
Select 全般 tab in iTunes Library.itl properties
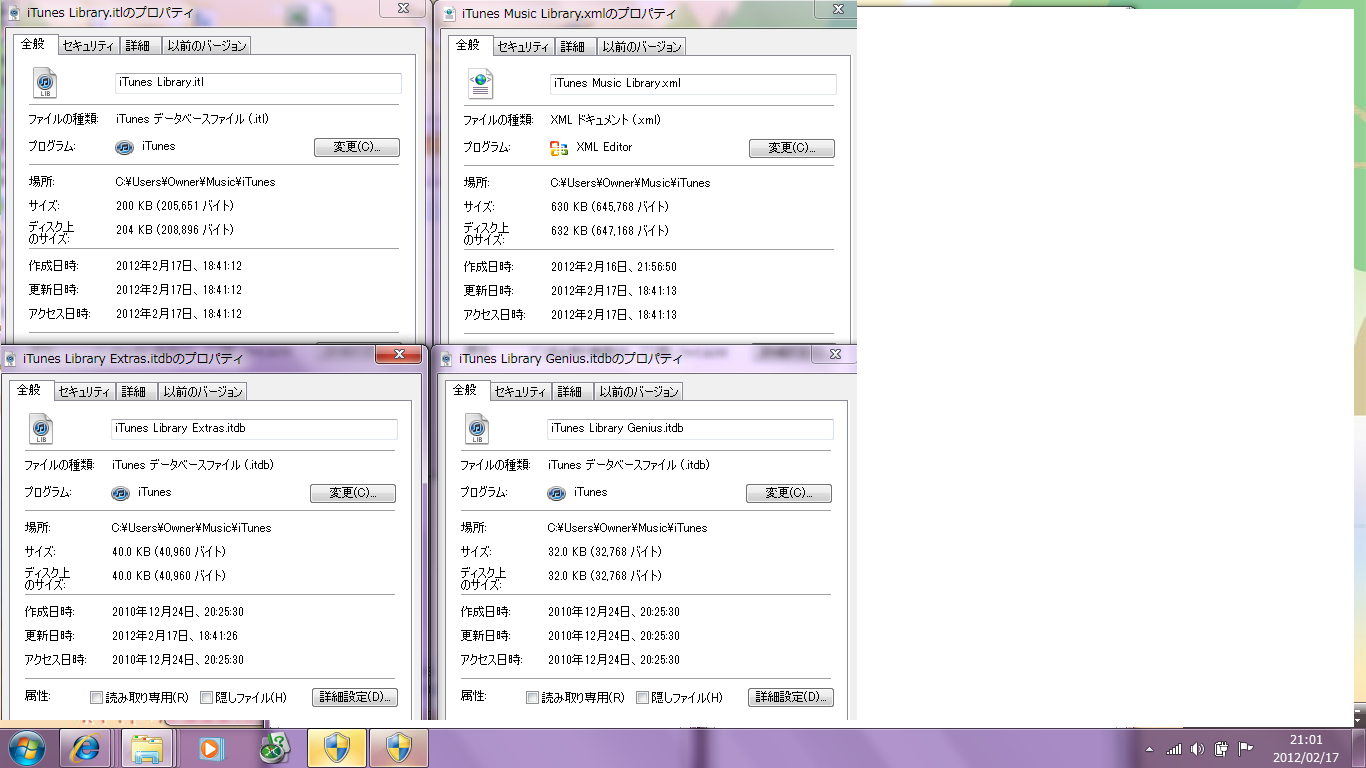(x=33, y=44)
